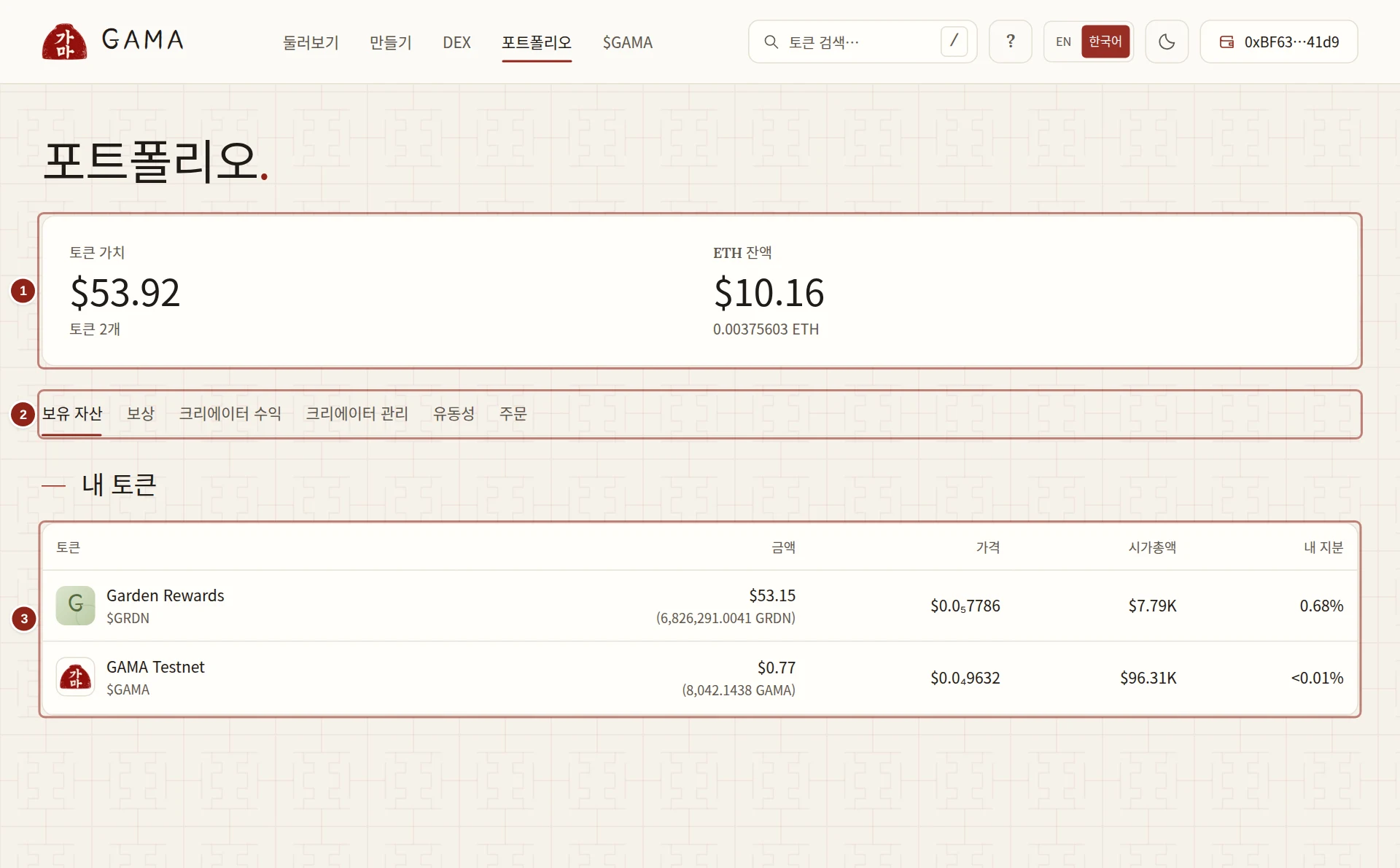Click the GAMA logo icon in header
Screen dimensions: 1400x868
64,42
